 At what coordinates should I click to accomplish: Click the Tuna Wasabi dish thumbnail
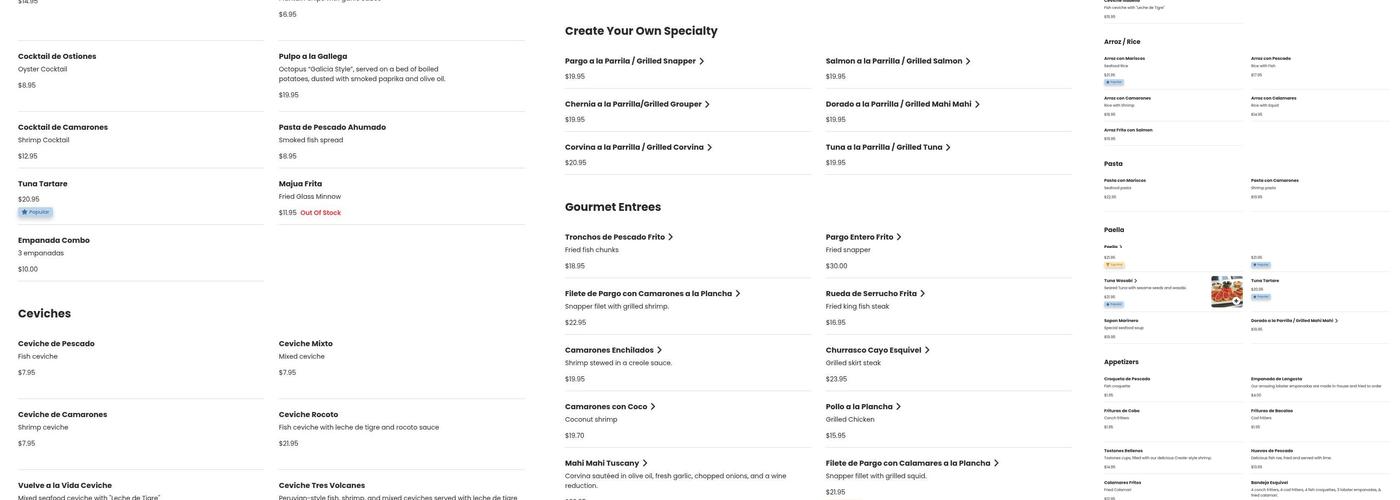click(x=1226, y=291)
